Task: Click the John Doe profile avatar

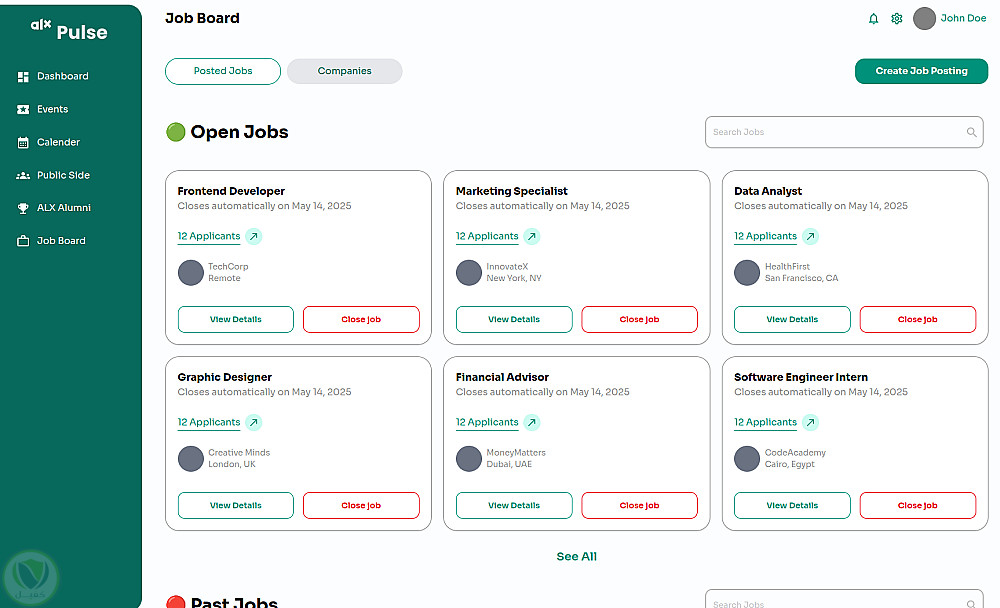Action: click(x=925, y=19)
